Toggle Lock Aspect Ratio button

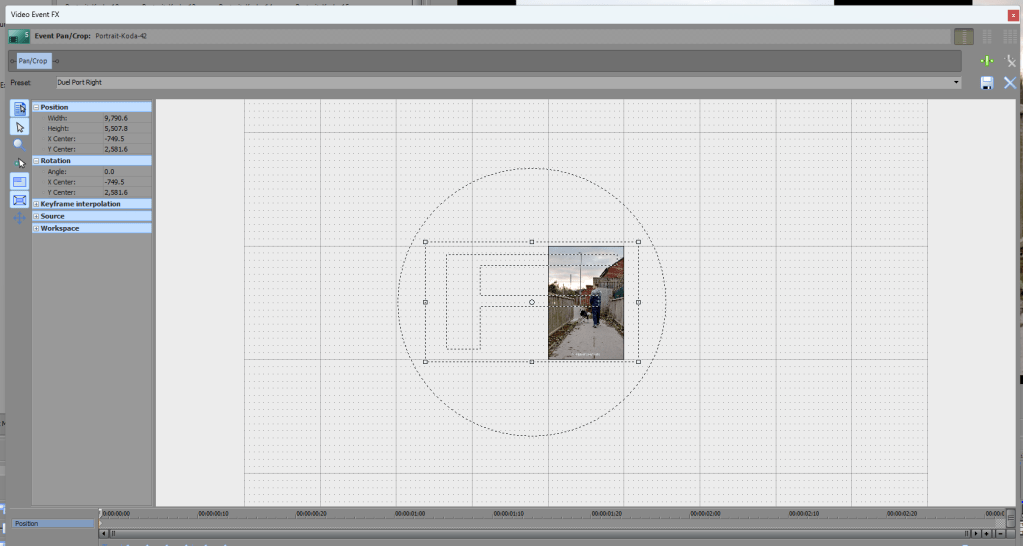(19, 181)
